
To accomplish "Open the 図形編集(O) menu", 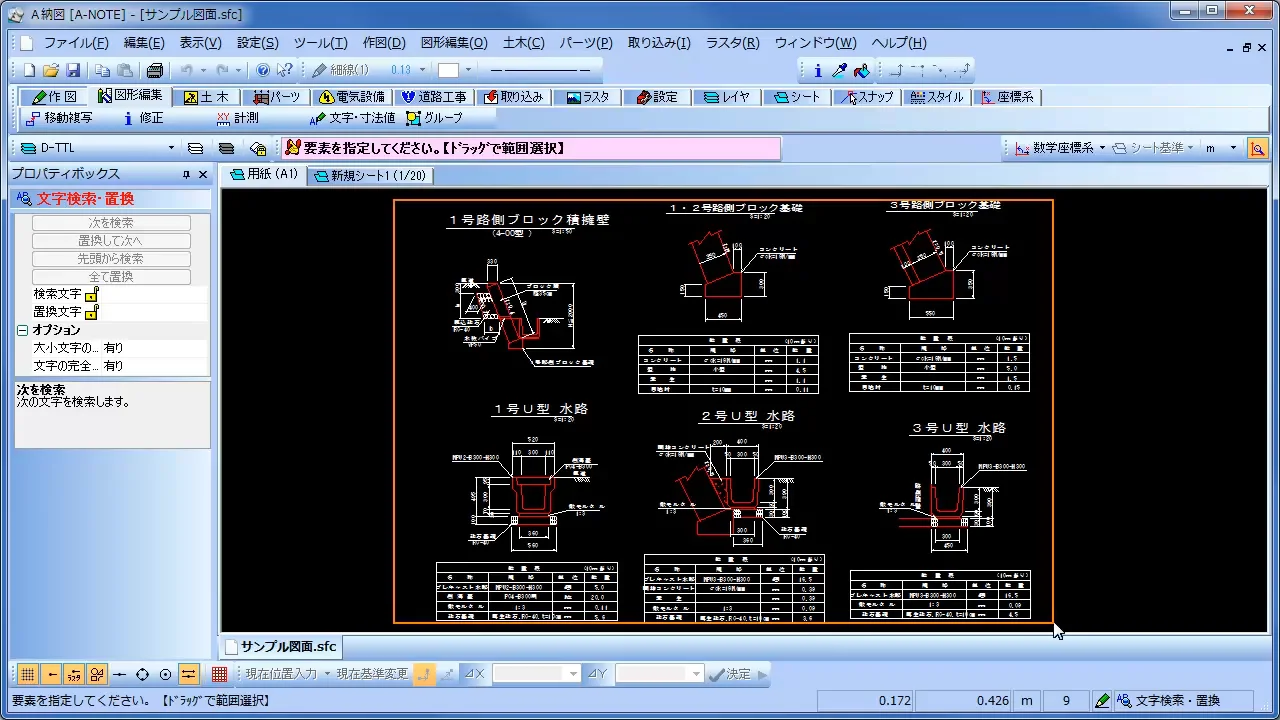I will click(x=453, y=43).
